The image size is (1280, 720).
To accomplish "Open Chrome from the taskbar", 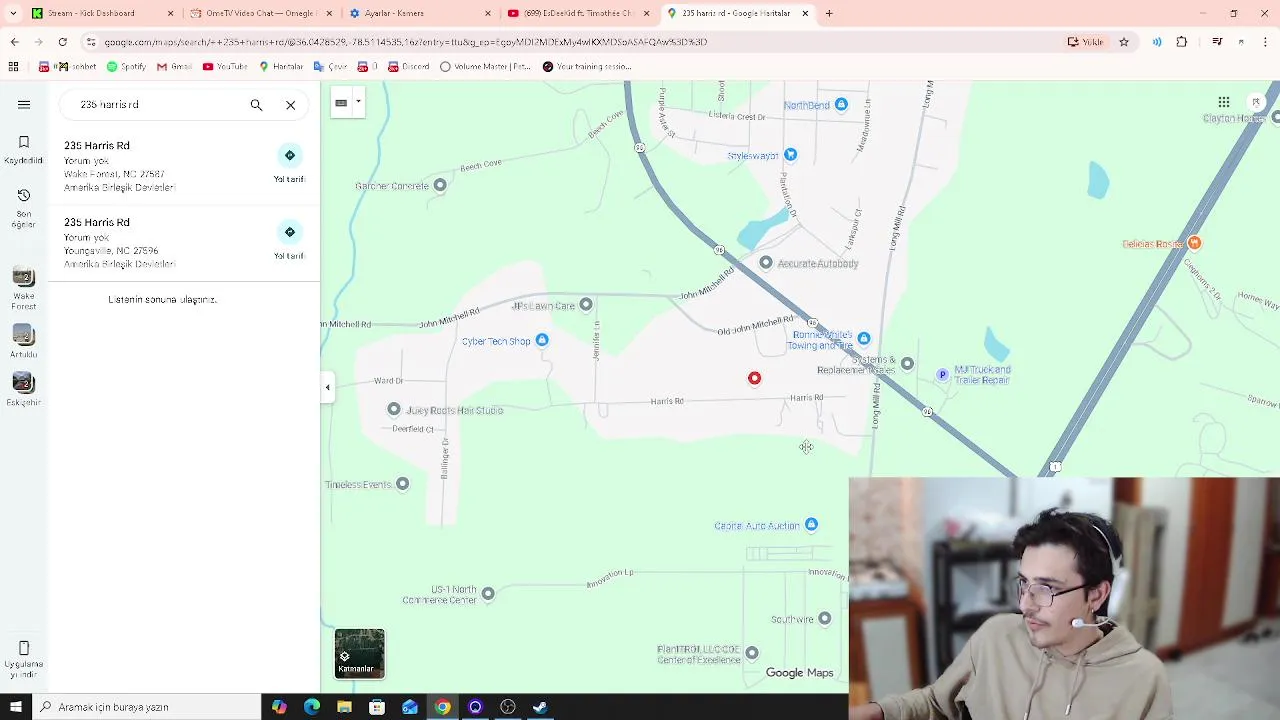I will (x=442, y=707).
